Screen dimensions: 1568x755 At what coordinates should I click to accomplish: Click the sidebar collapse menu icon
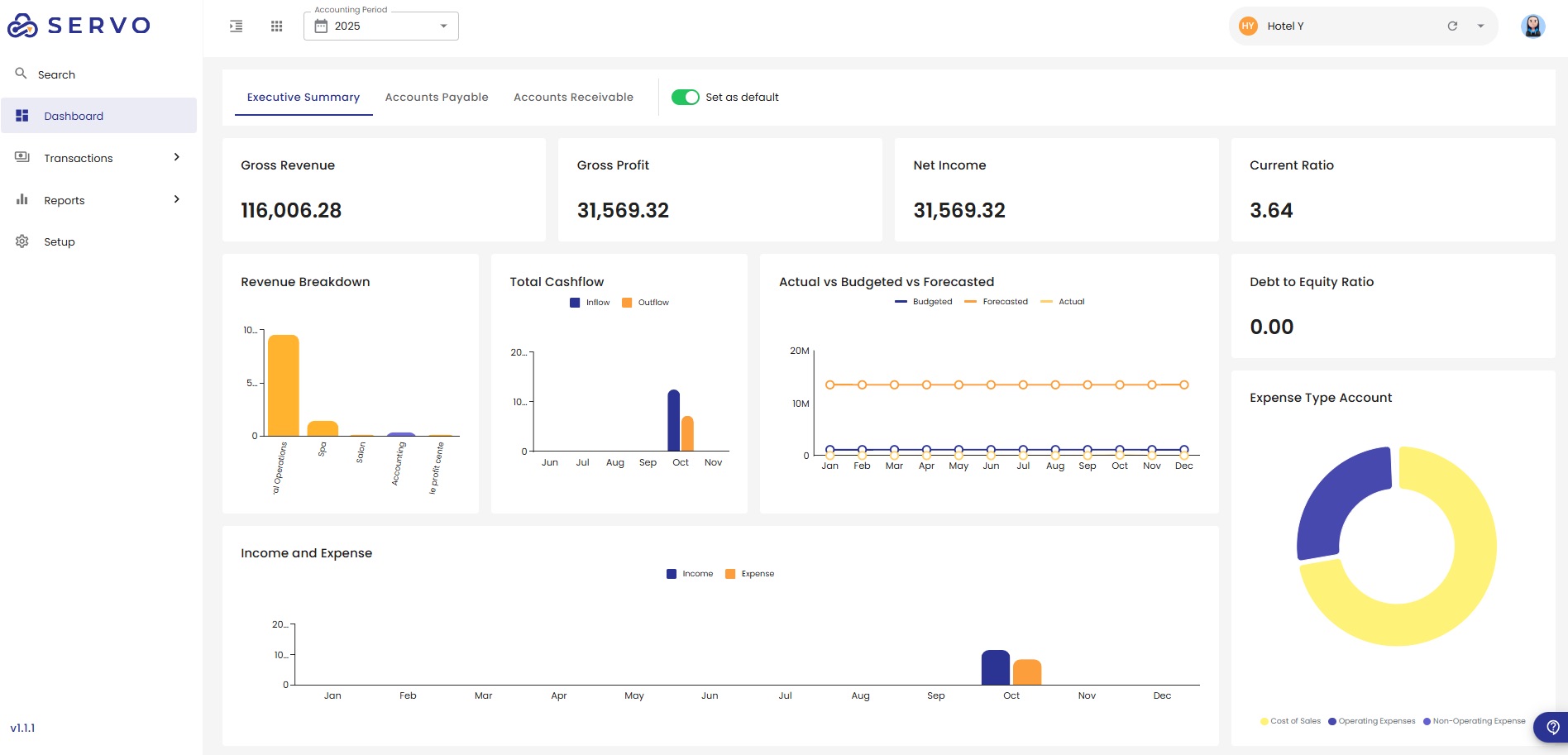tap(237, 26)
